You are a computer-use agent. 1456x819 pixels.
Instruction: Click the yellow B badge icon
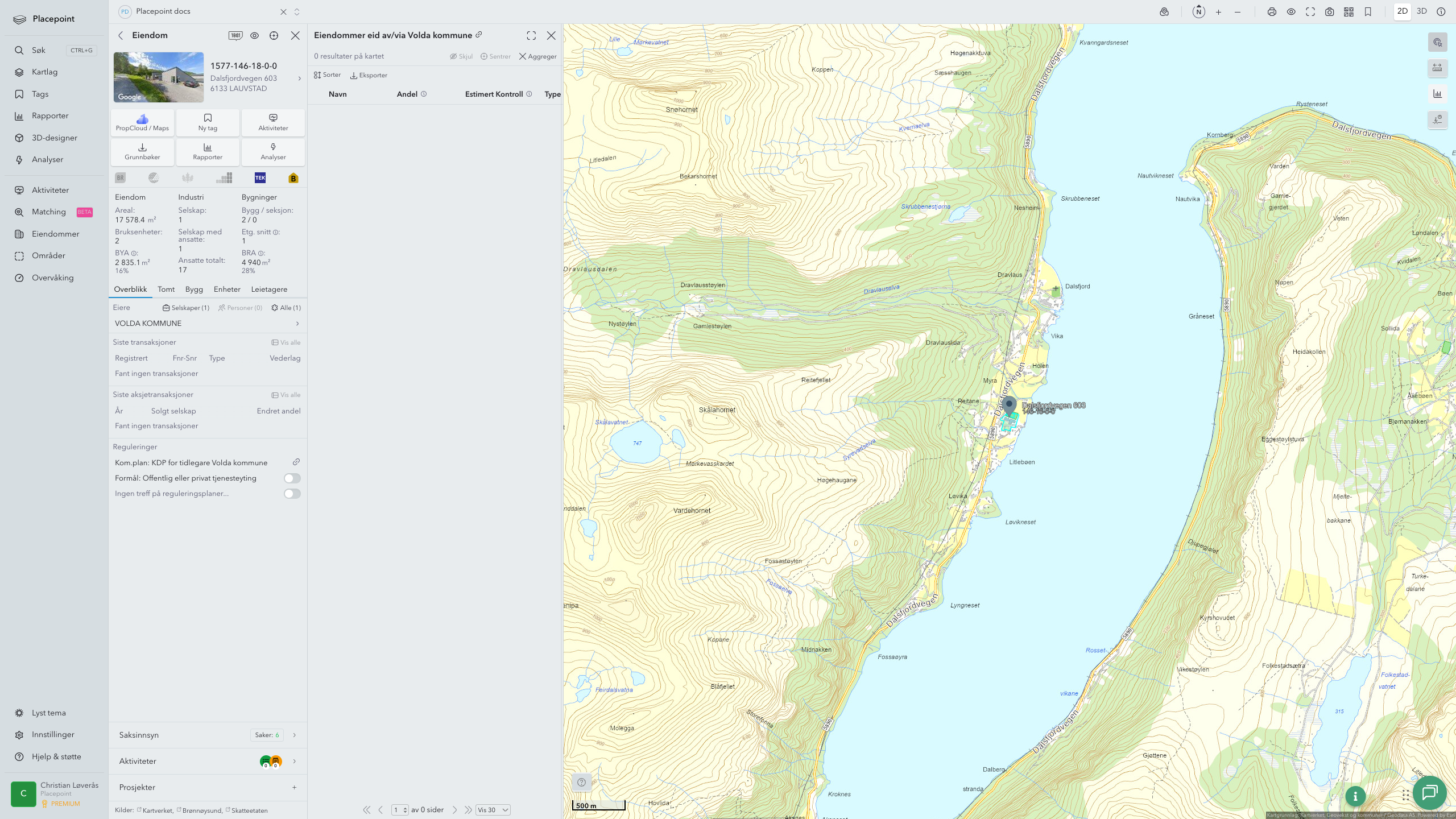click(x=293, y=178)
